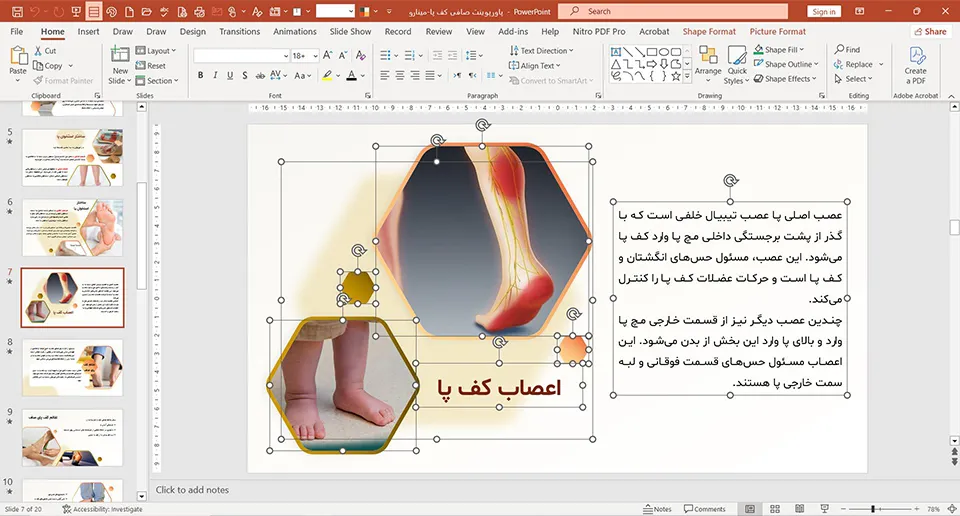Click the New Slide icon

click(120, 55)
